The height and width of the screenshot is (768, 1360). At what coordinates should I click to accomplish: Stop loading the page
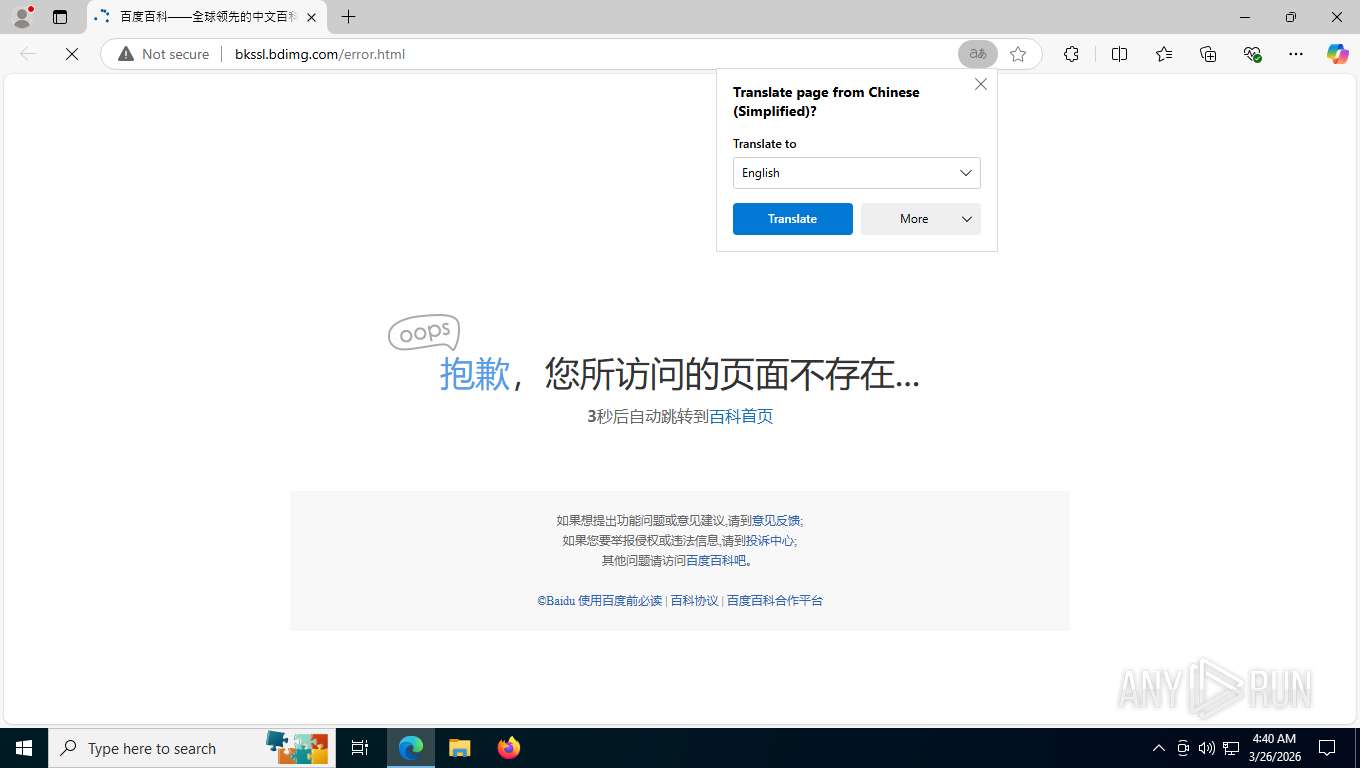coord(72,54)
